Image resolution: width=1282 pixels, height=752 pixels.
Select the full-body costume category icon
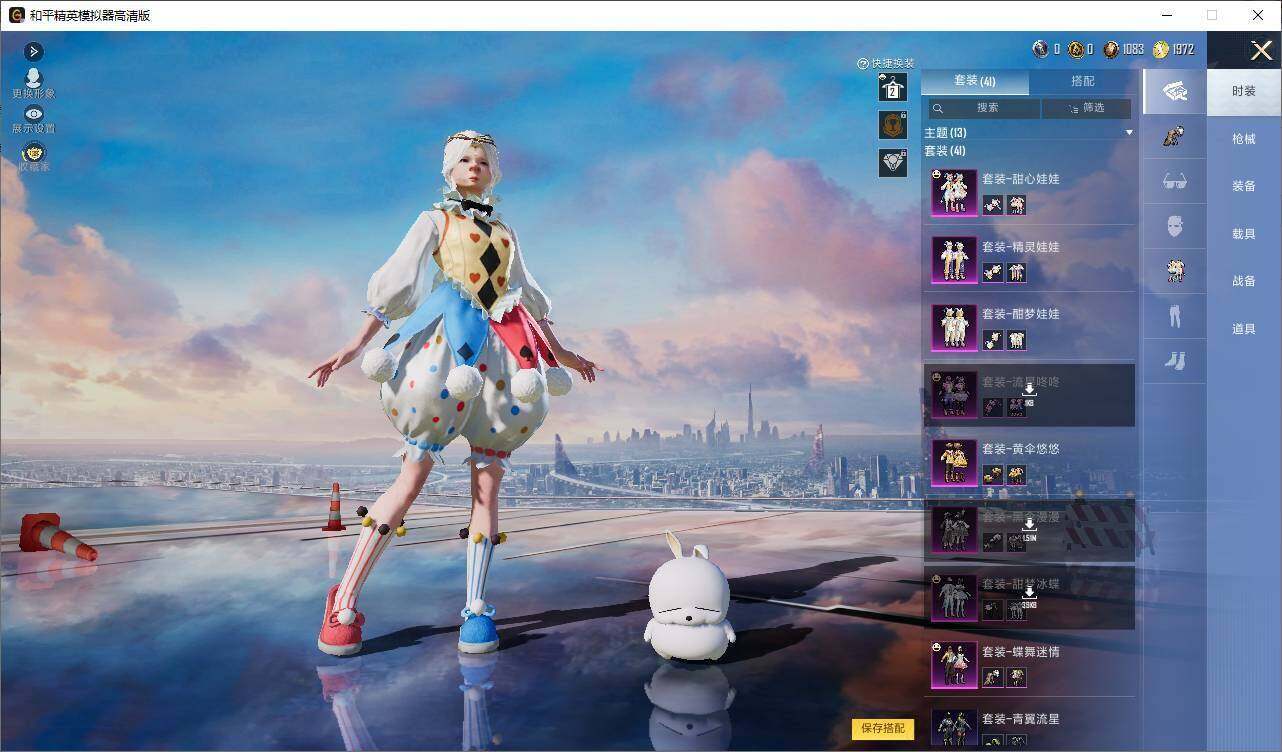click(1175, 271)
